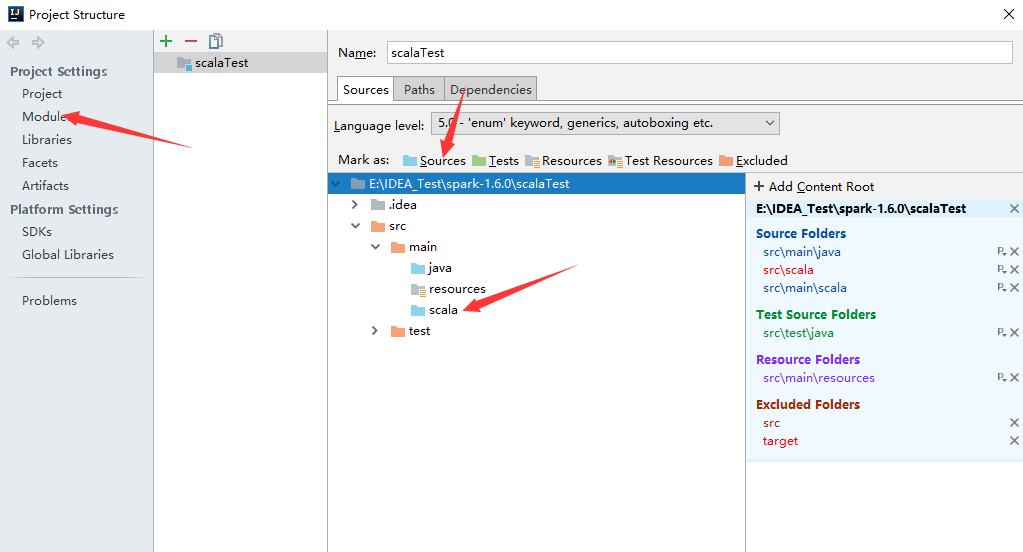The width and height of the screenshot is (1023, 552).
Task: Edit properties icon for src\main\scala
Action: pos(1001,287)
